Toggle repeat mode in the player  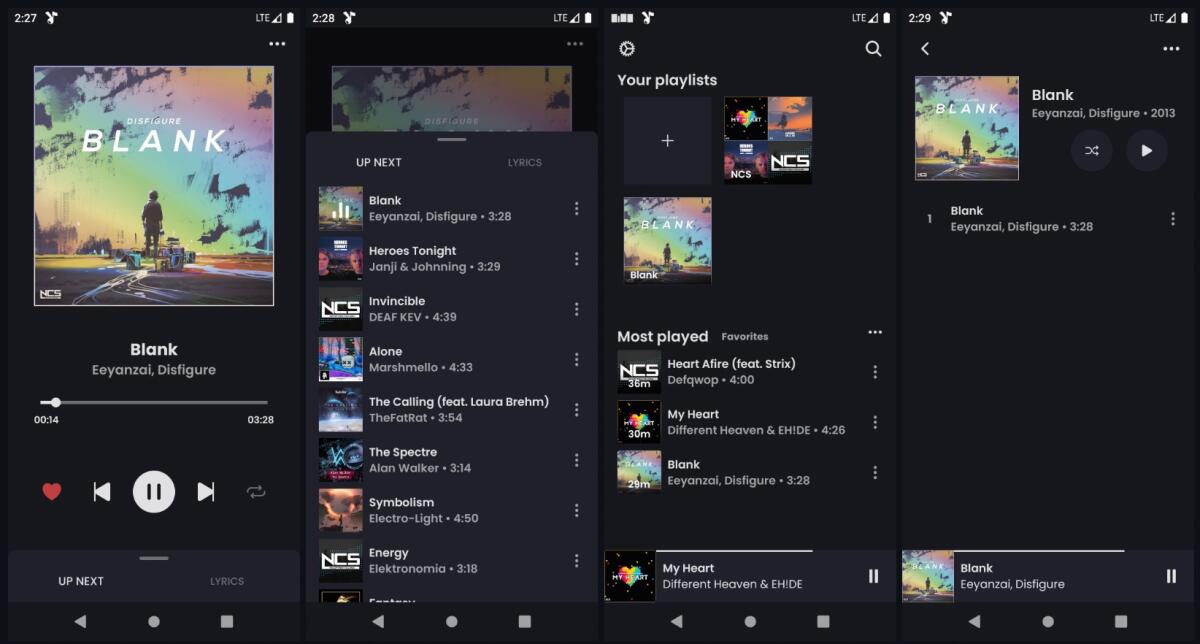click(257, 492)
